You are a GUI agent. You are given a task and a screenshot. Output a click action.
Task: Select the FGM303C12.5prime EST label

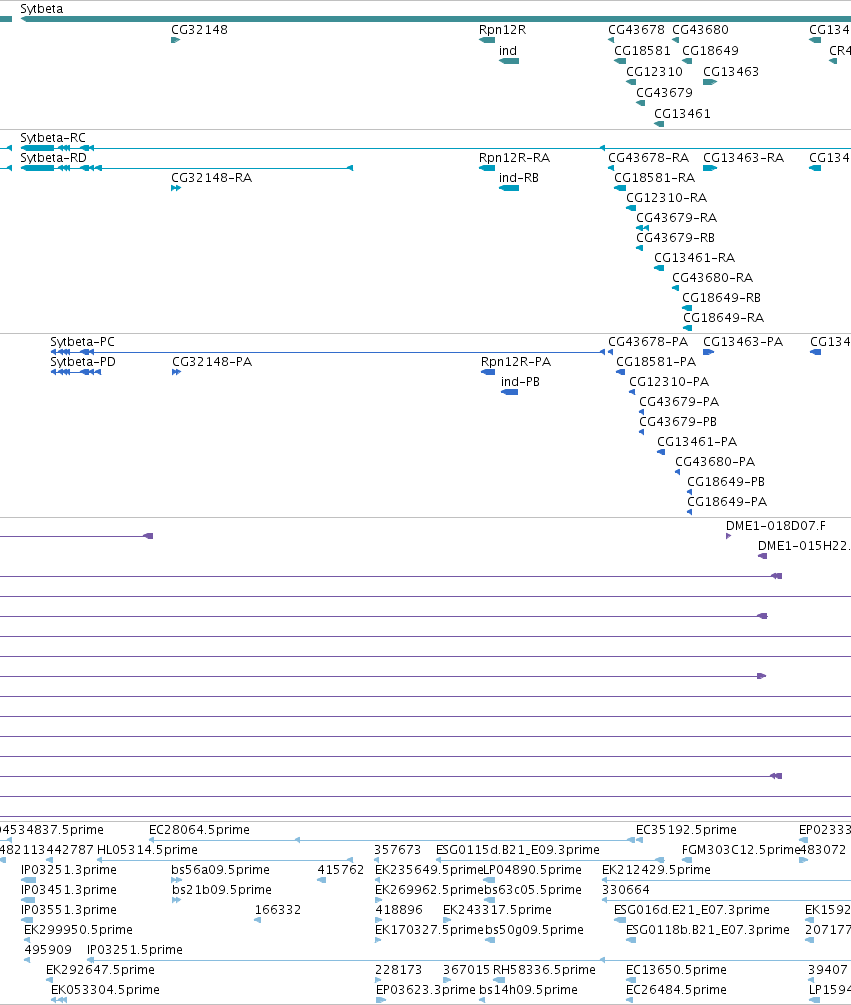pos(741,850)
